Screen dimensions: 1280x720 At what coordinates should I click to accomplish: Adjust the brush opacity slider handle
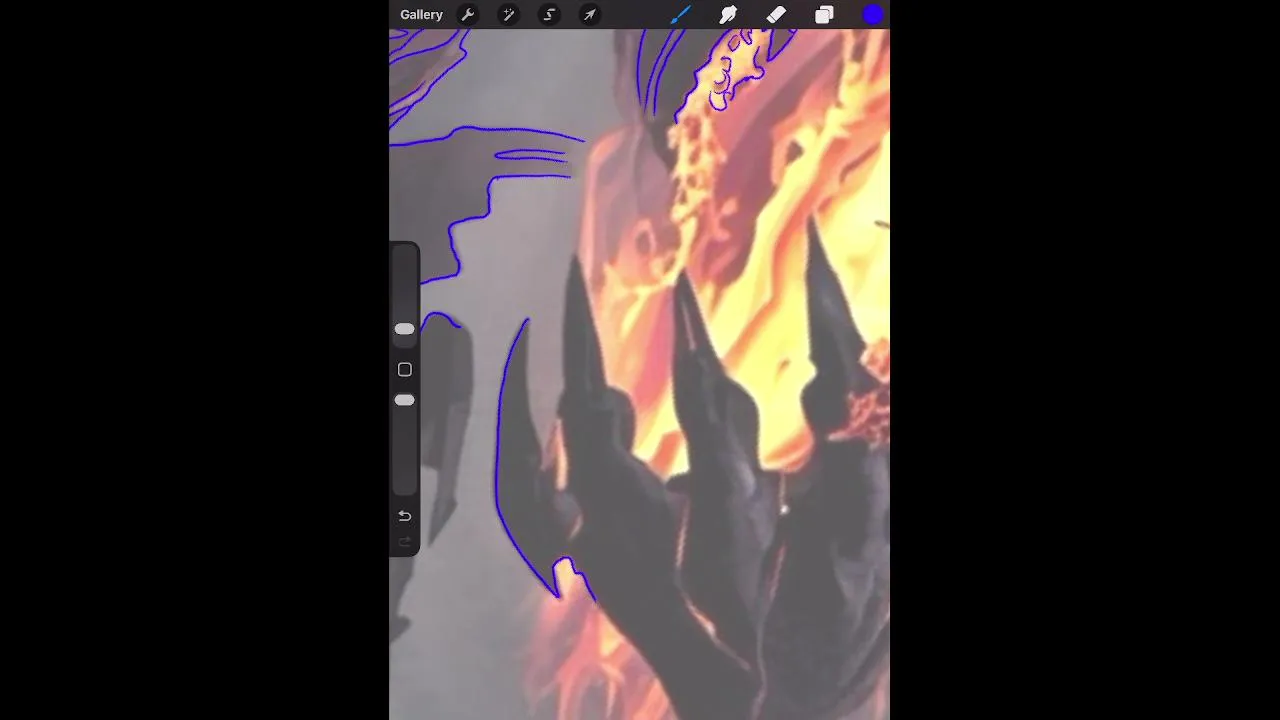point(404,400)
